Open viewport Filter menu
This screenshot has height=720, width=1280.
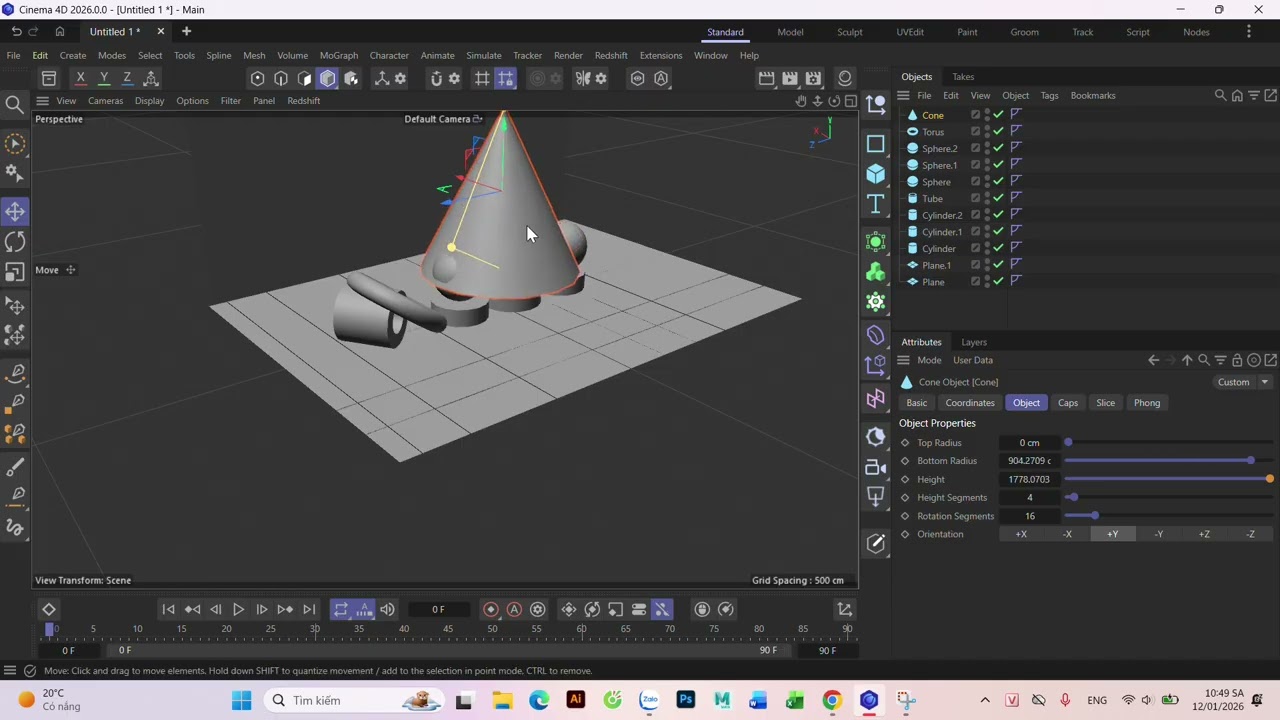pyautogui.click(x=230, y=101)
